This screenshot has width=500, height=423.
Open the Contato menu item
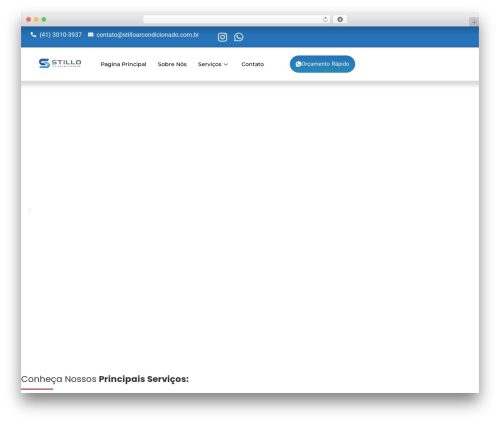click(x=253, y=64)
